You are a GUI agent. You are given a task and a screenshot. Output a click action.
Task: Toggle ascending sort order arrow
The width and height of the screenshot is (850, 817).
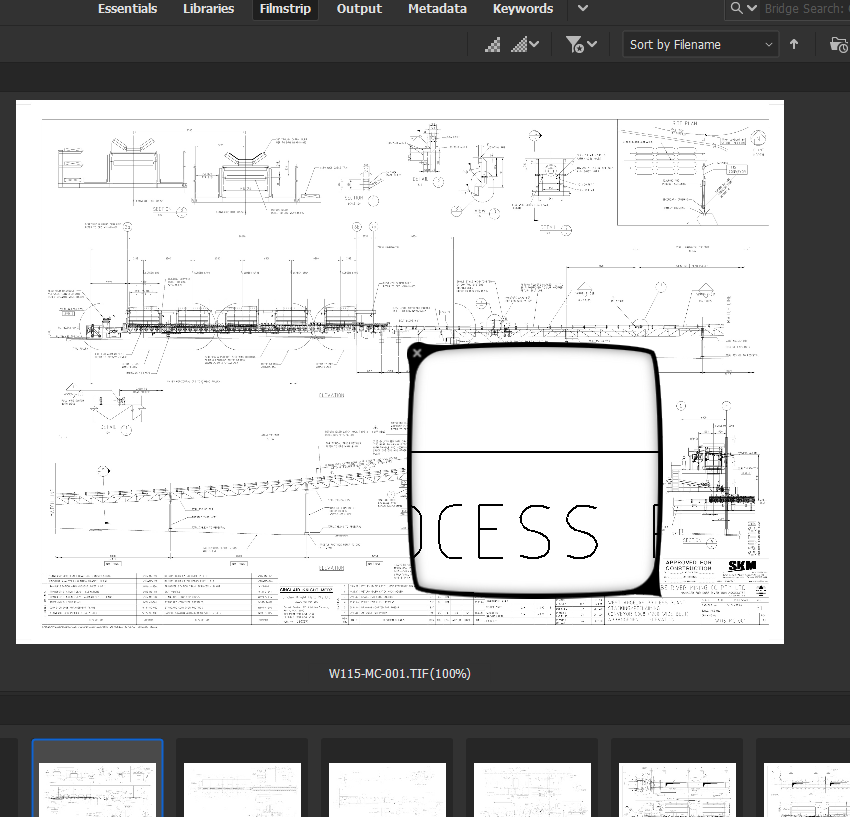(794, 44)
